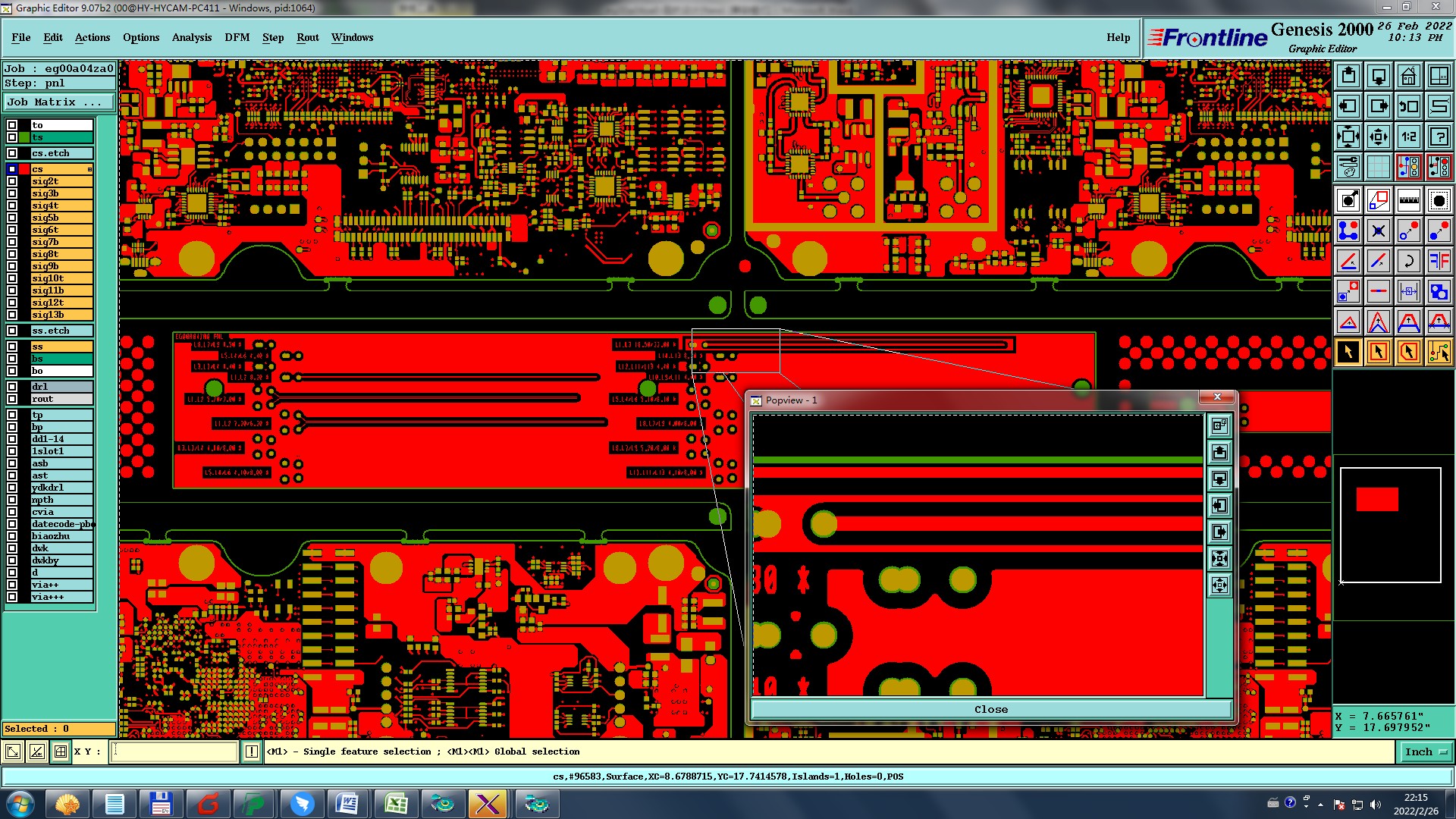Open the Inch units dropdown
This screenshot has width=1456, height=819.
(x=1426, y=752)
